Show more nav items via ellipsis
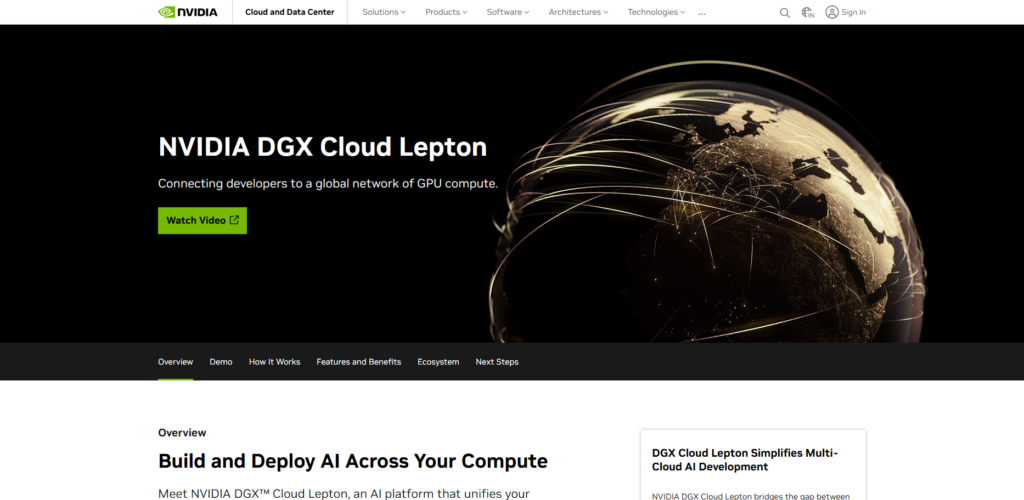This screenshot has height=500, width=1024. tap(701, 13)
